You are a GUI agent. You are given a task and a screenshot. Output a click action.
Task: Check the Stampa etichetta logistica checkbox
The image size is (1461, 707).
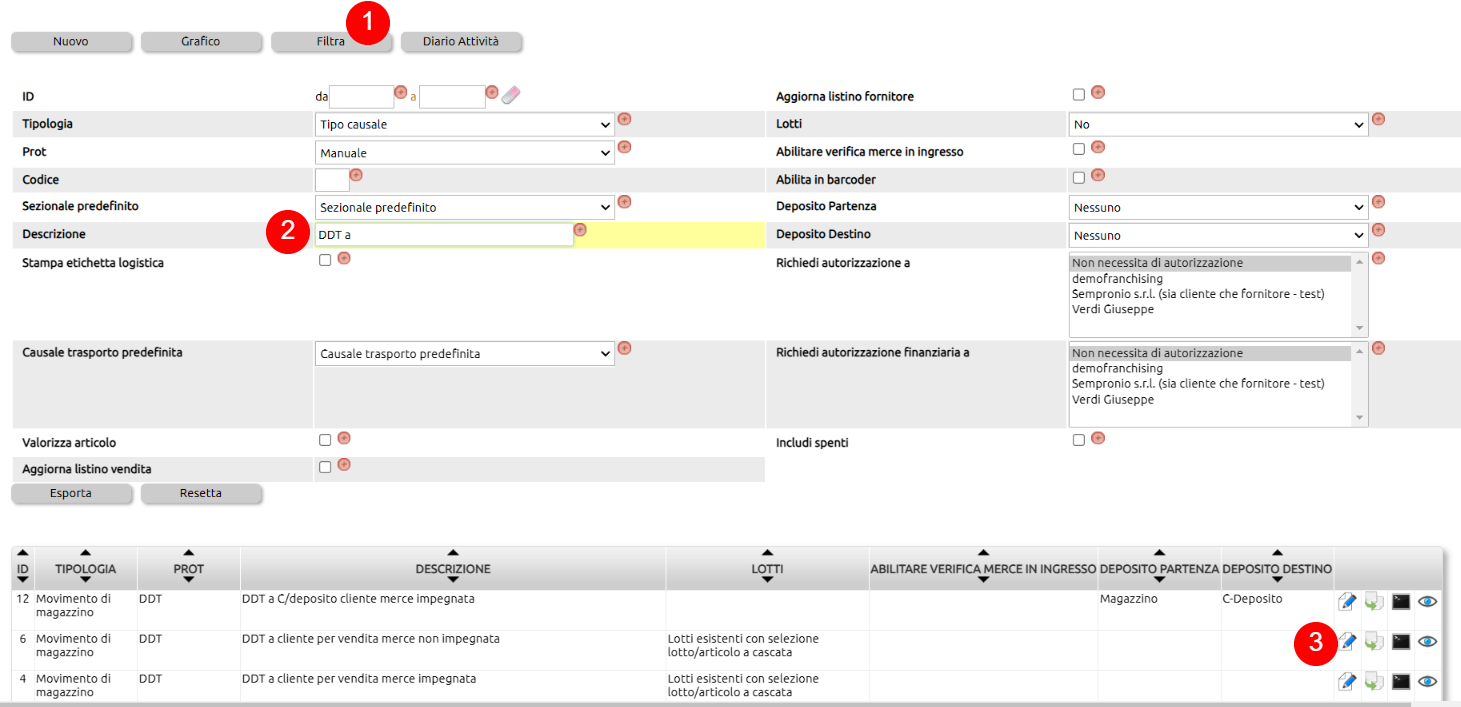coord(324,260)
